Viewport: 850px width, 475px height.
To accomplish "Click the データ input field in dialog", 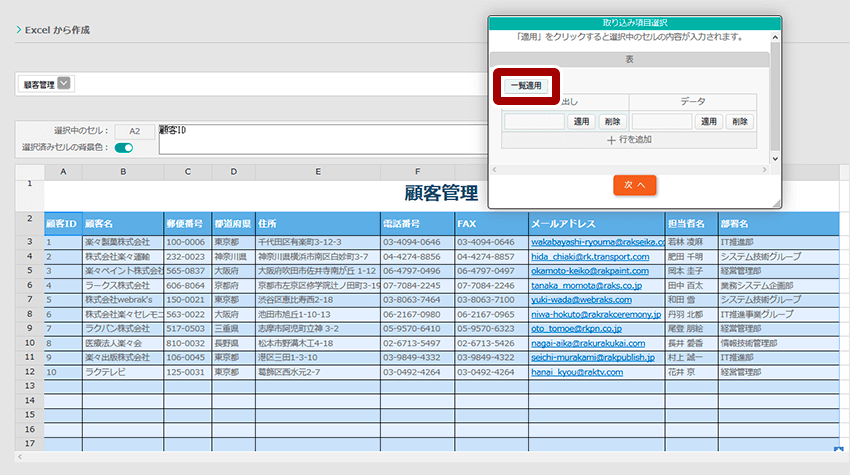I will (662, 121).
